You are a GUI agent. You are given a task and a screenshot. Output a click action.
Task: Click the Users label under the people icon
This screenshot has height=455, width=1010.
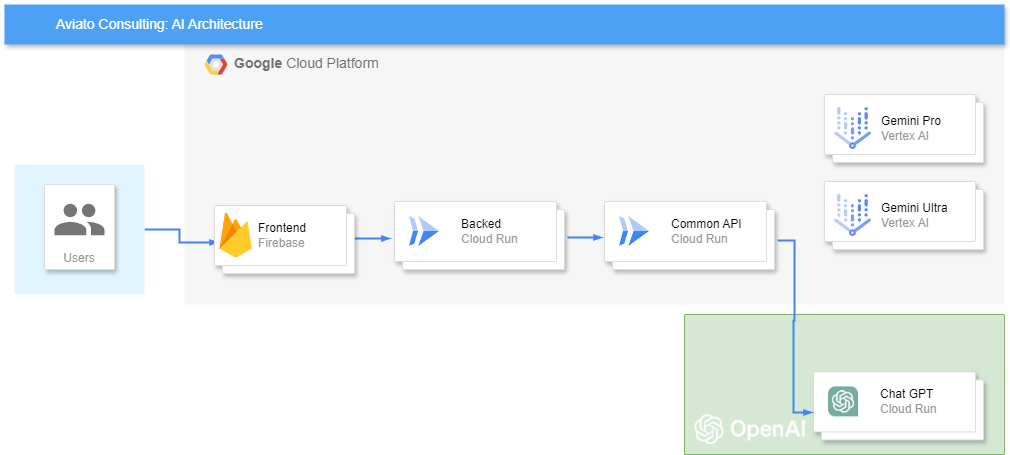tap(79, 258)
